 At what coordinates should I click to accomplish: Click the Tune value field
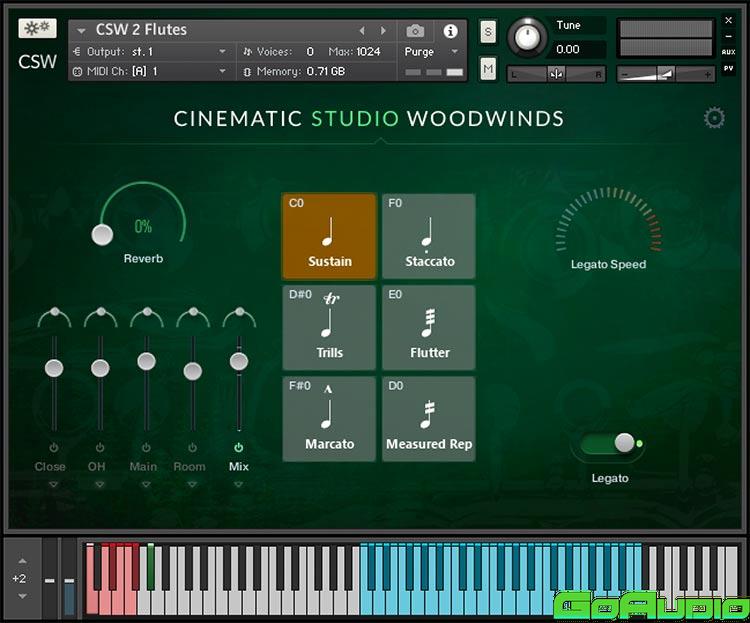click(580, 49)
